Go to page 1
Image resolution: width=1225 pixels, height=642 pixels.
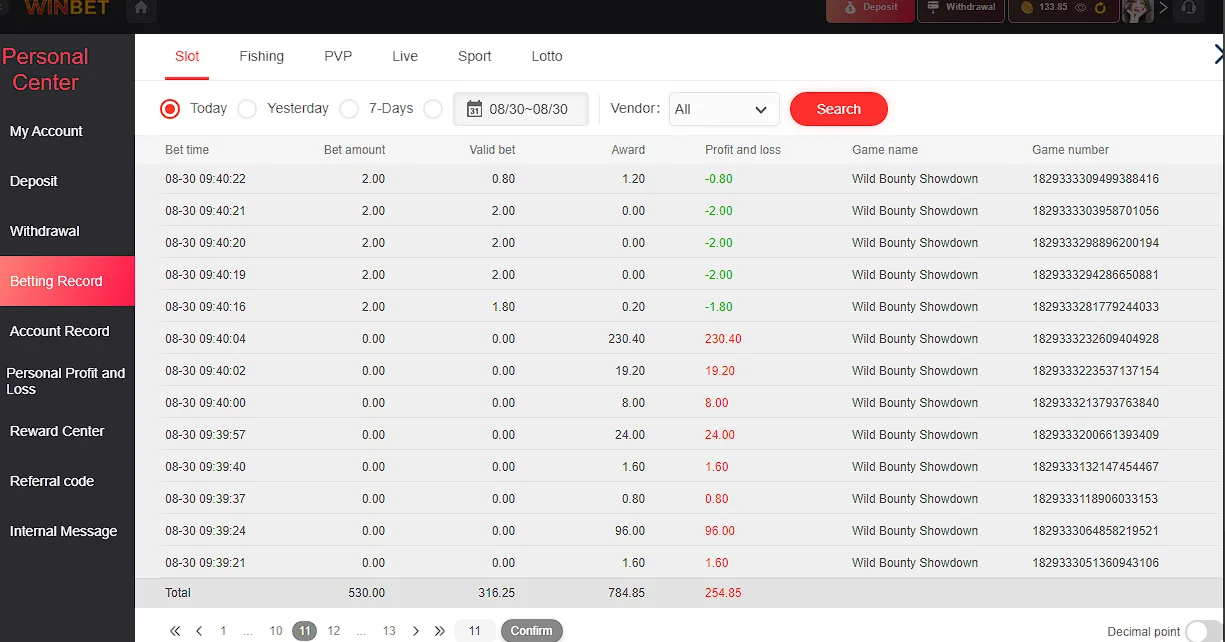point(223,631)
